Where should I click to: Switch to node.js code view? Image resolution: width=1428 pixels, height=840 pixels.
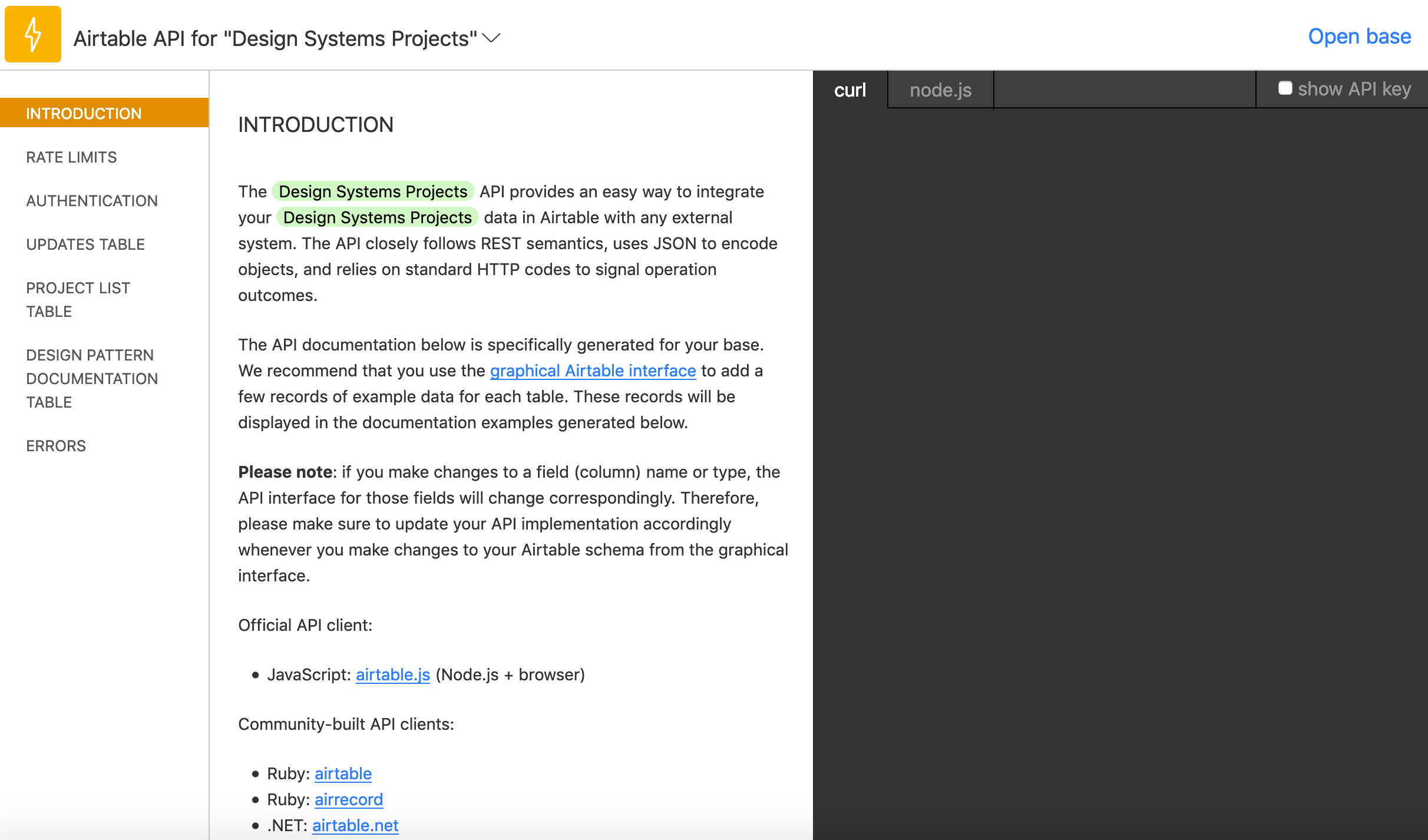(940, 90)
